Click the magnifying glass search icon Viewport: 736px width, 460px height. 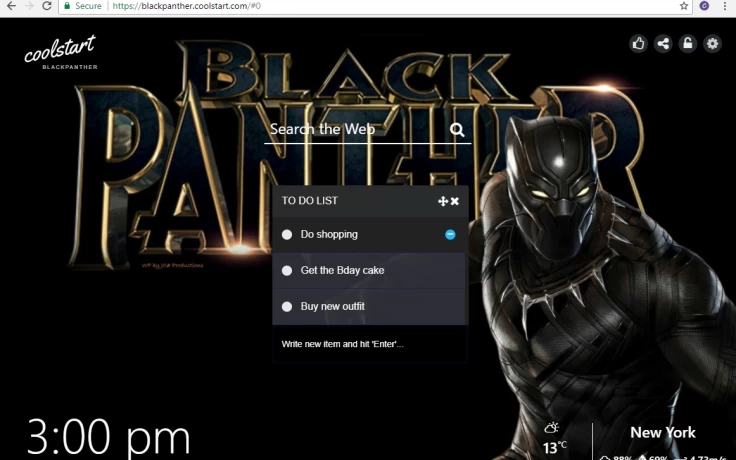point(457,130)
